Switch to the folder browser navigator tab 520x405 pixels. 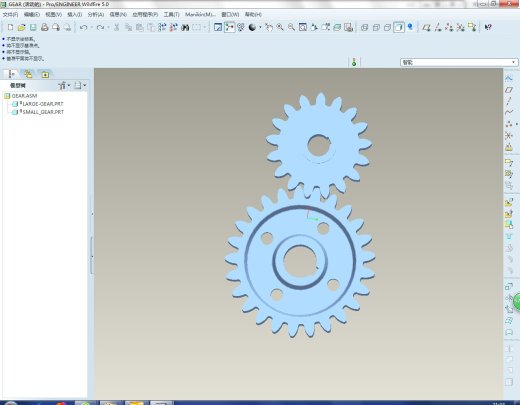28,74
